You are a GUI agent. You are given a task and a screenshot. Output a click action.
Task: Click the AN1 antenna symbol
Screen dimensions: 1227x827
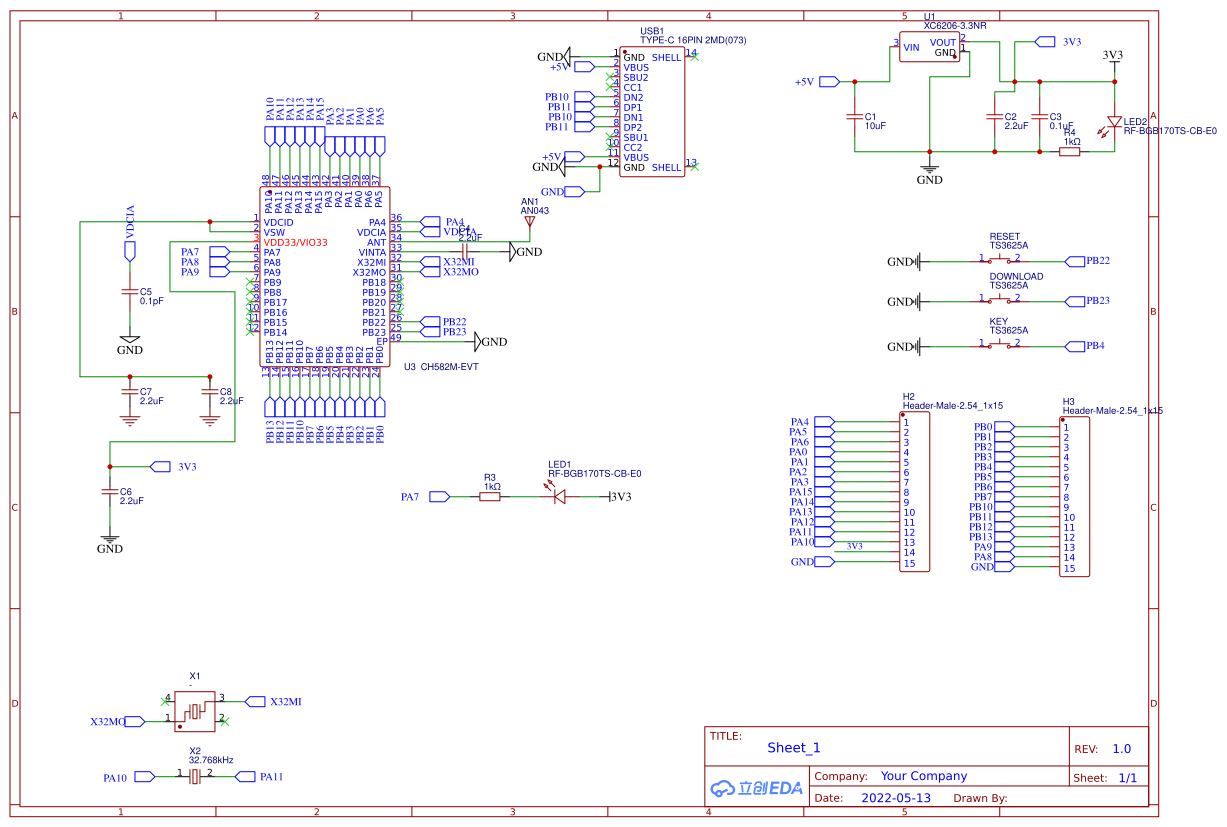pos(530,222)
